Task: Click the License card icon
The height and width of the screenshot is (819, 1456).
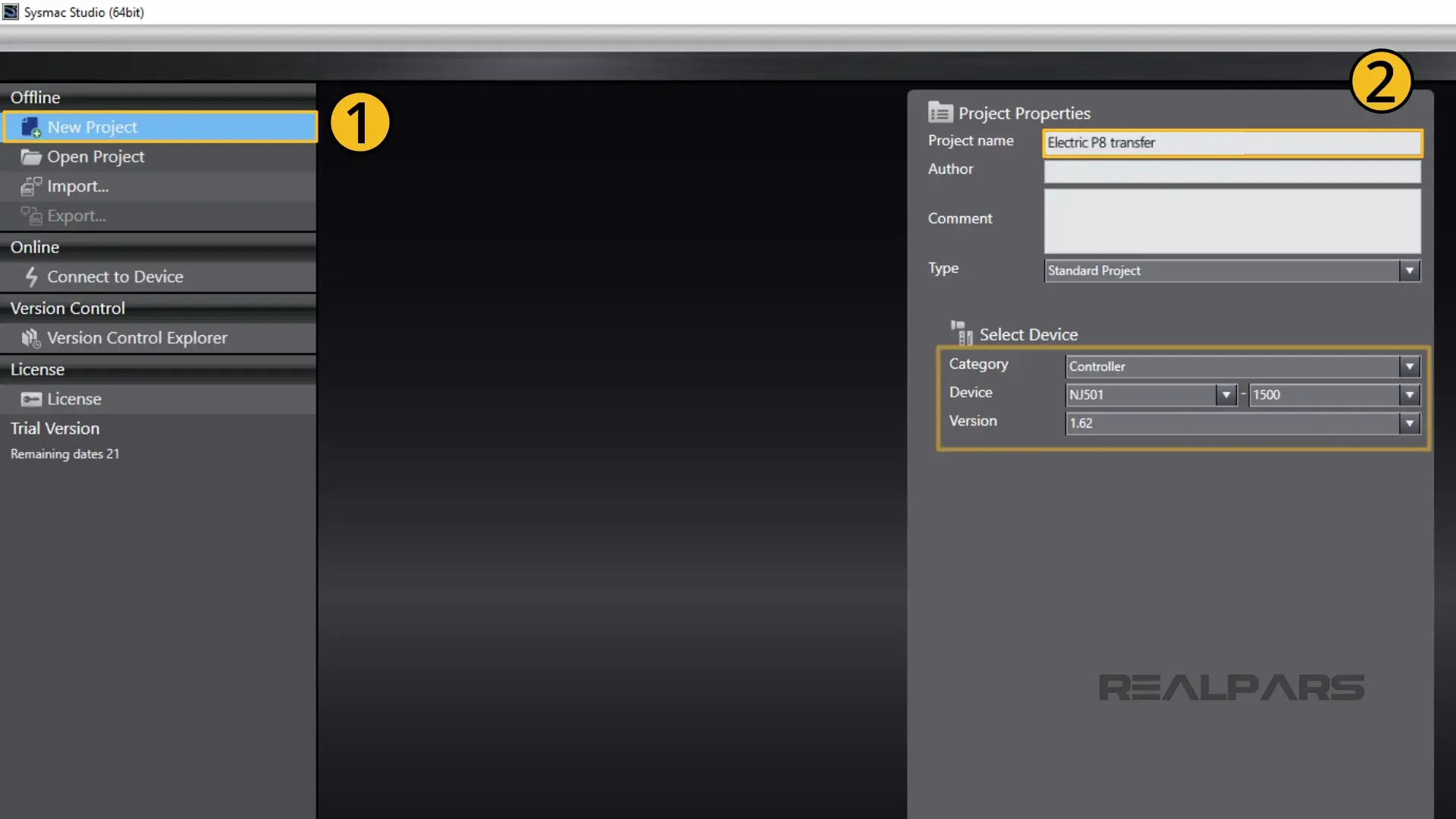Action: click(30, 399)
